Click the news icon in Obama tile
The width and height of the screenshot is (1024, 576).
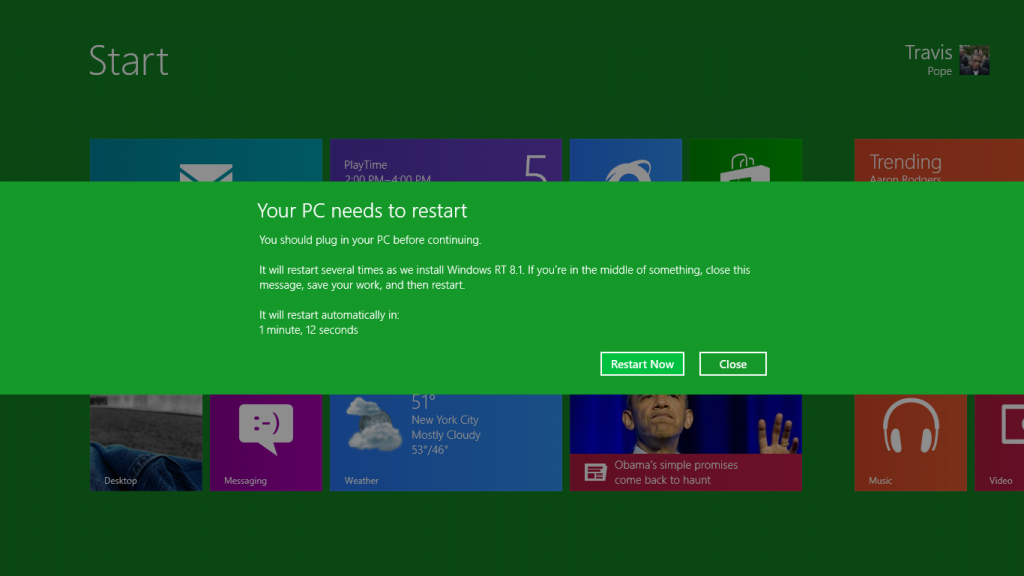point(595,472)
